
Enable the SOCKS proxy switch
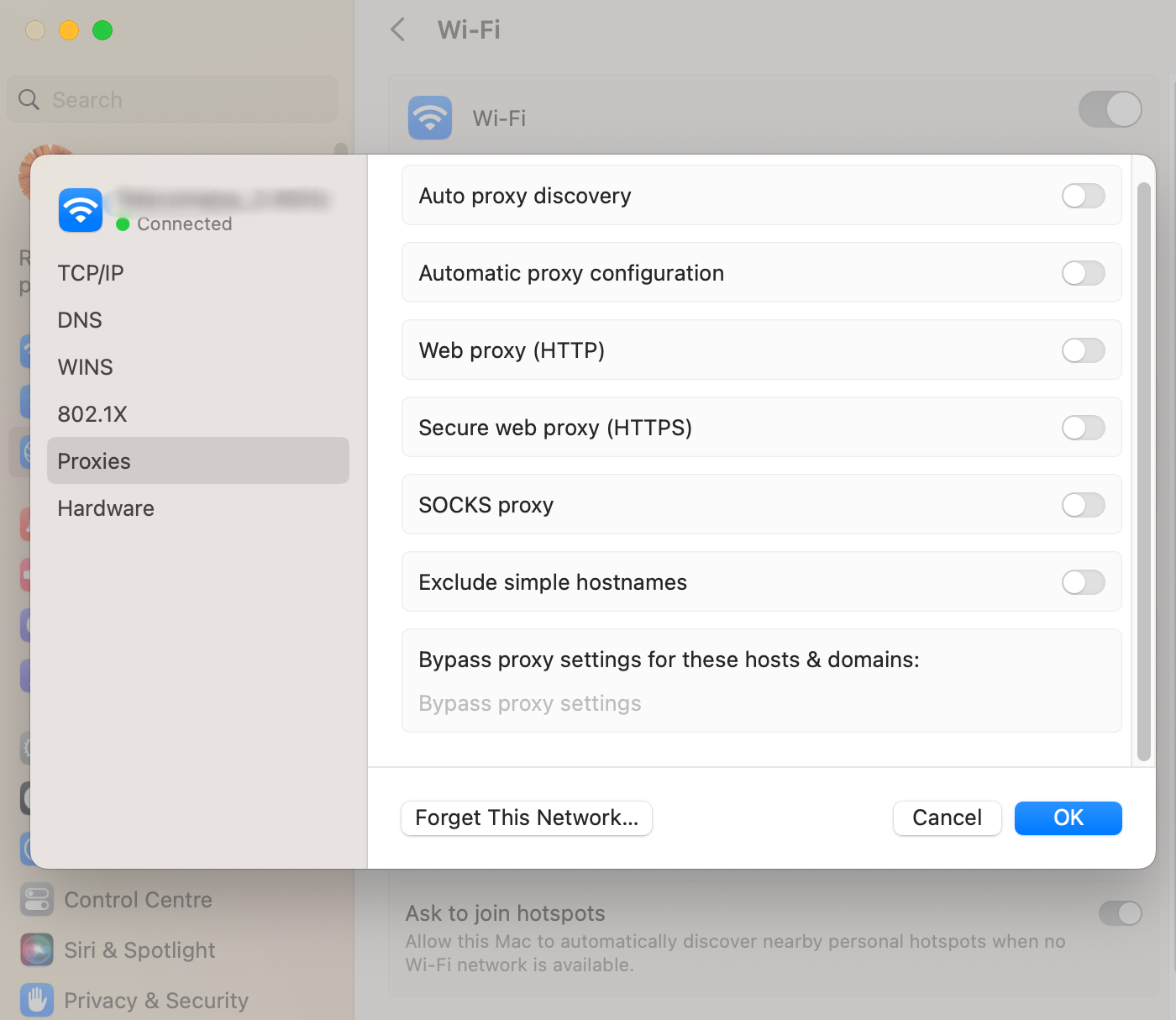[x=1083, y=505]
